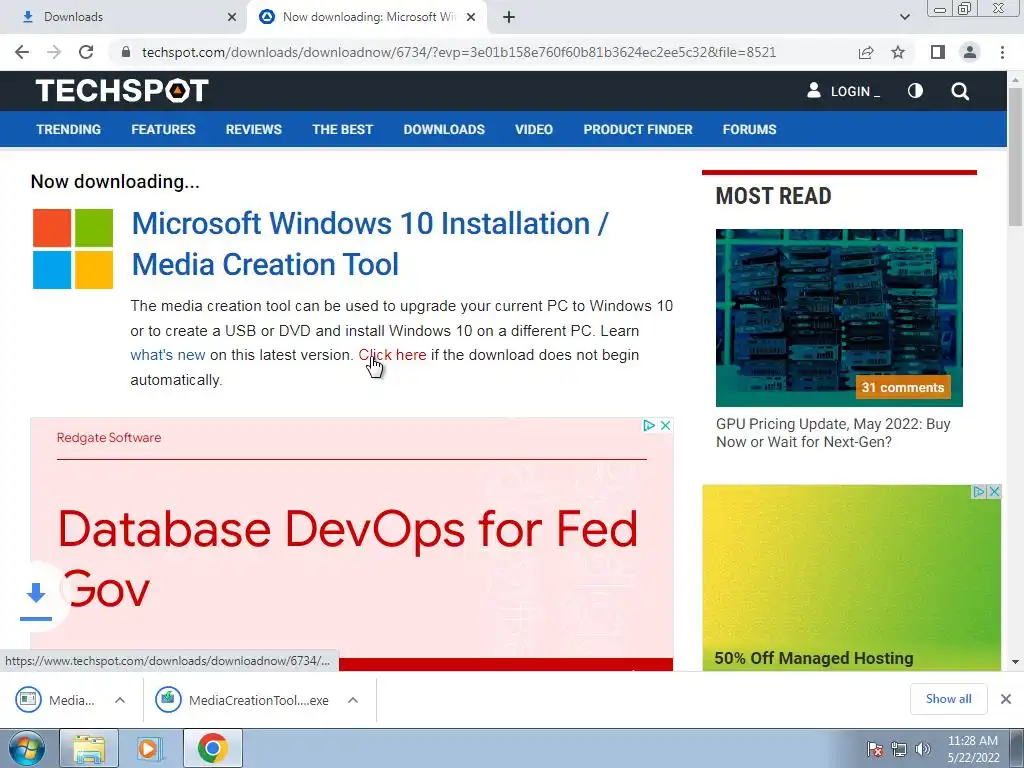1024x768 pixels.
Task: Click the TechSpot logo
Action: (122, 90)
